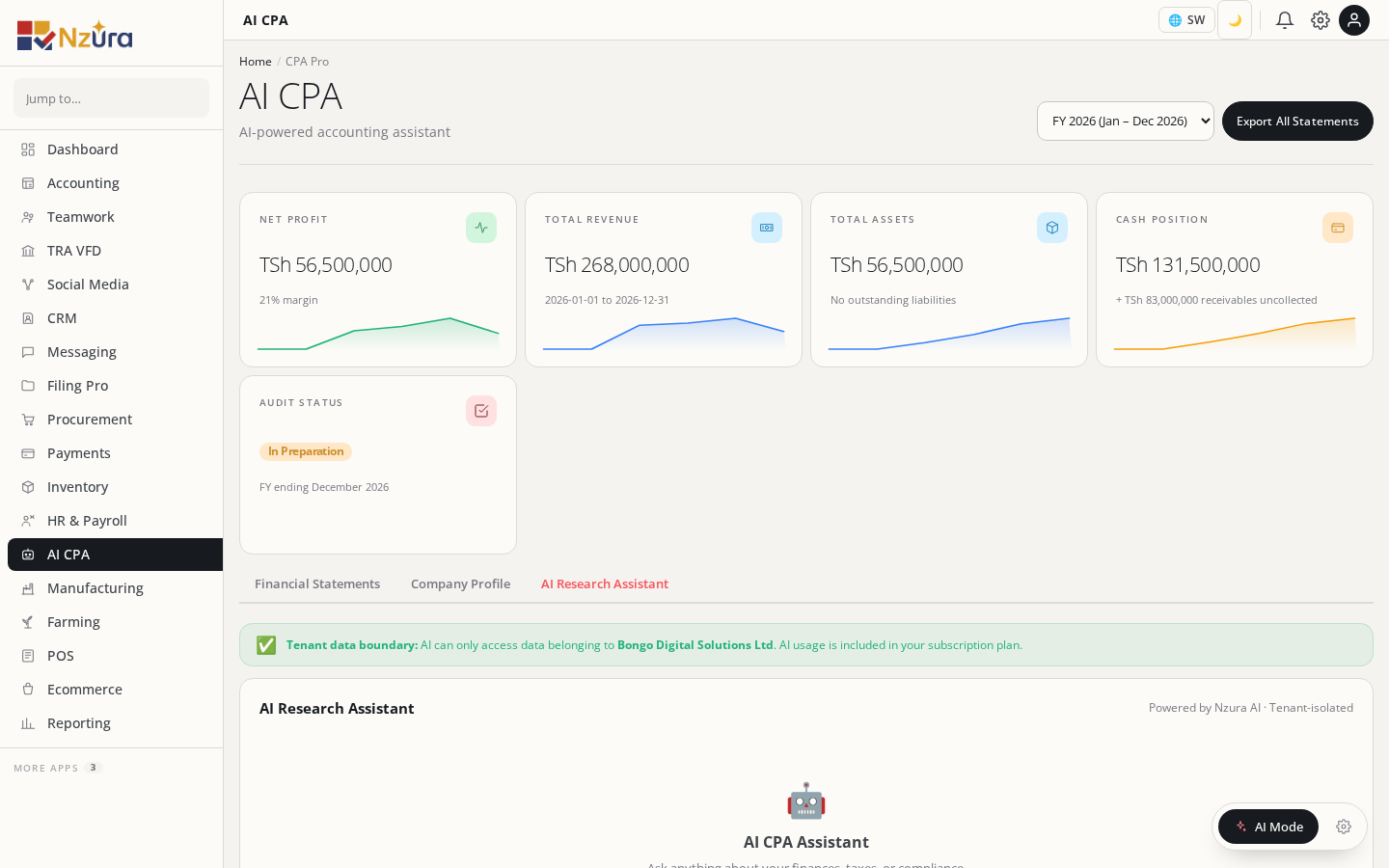Click Total Assets cube icon
1389x868 pixels.
(x=1052, y=228)
